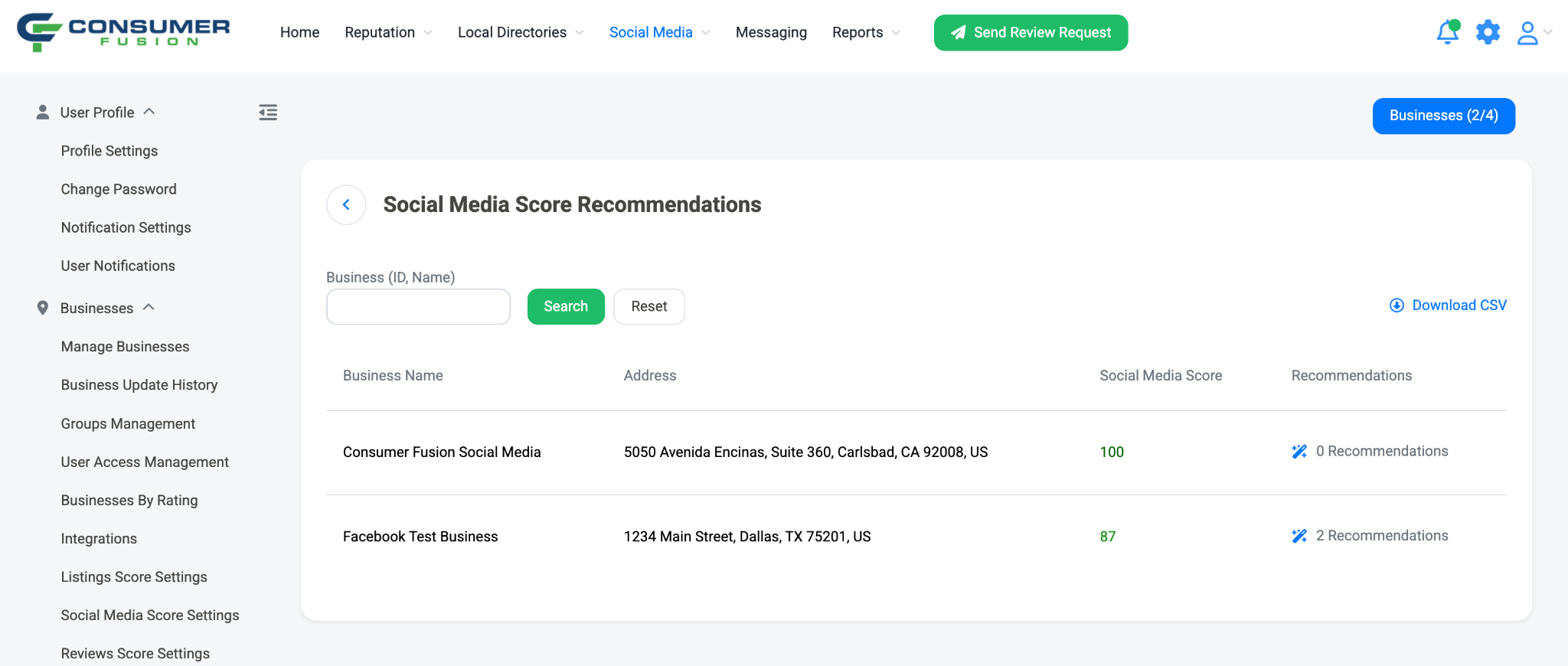Screen dimensions: 1568x666
Task: Open Notification Settings in sidebar
Action: click(x=126, y=227)
